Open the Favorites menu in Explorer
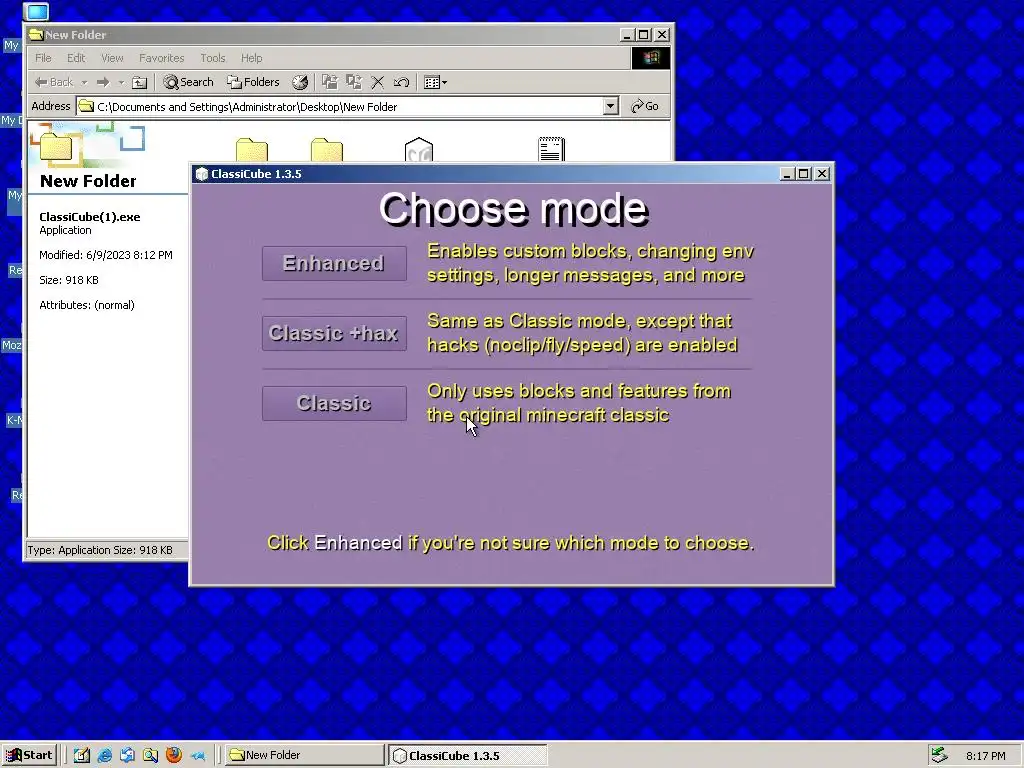 [161, 58]
